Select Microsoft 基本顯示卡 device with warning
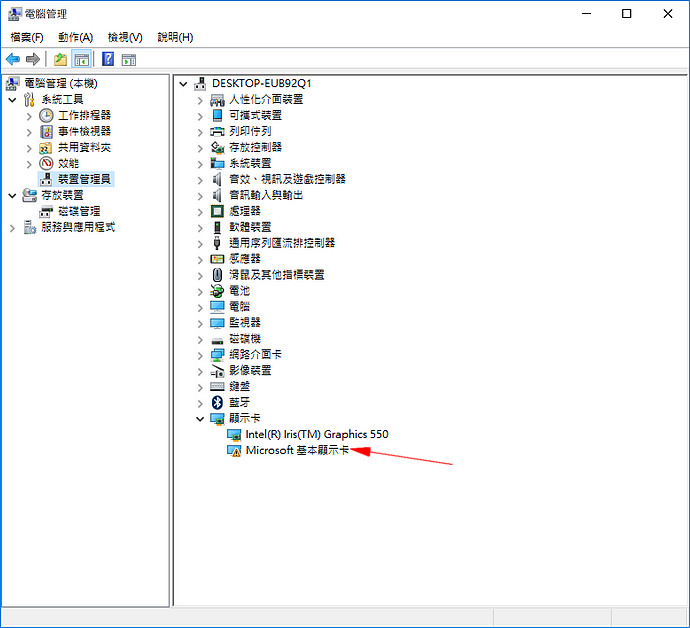This screenshot has width=690, height=628. point(296,450)
